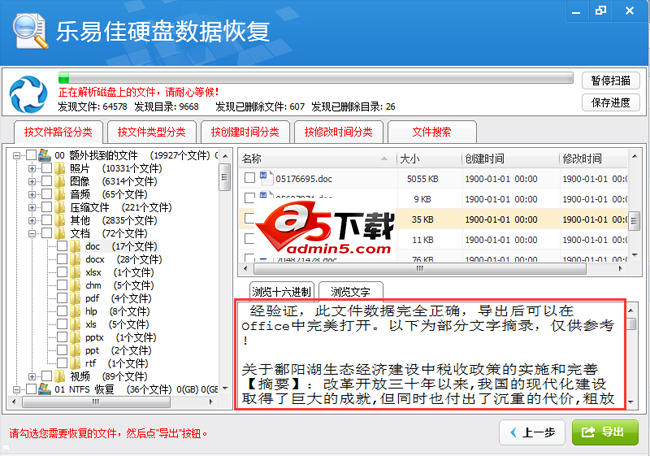Screen dimensions: 650x456
Task: Click the green 导出 button
Action: (605, 432)
